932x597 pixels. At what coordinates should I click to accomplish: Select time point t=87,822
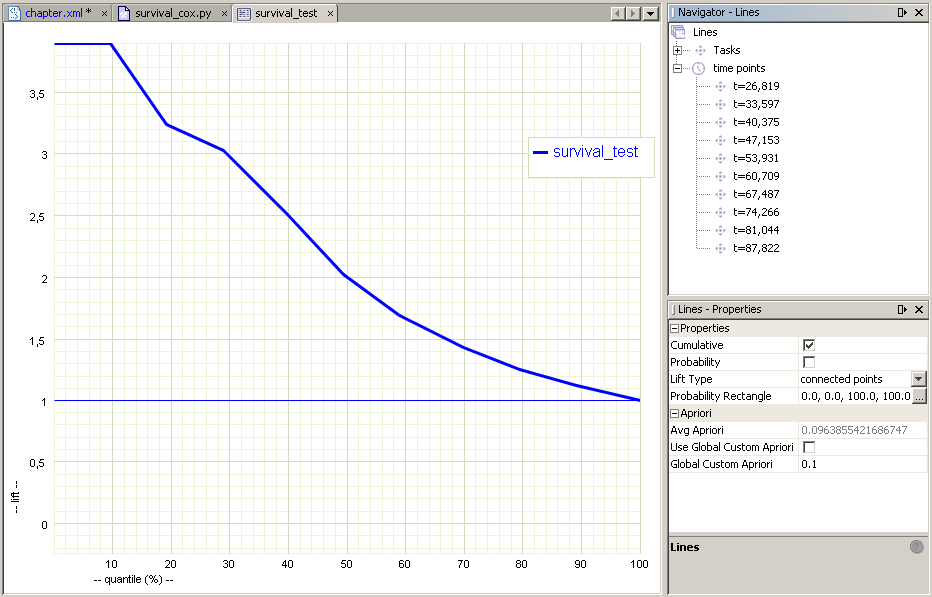[756, 248]
